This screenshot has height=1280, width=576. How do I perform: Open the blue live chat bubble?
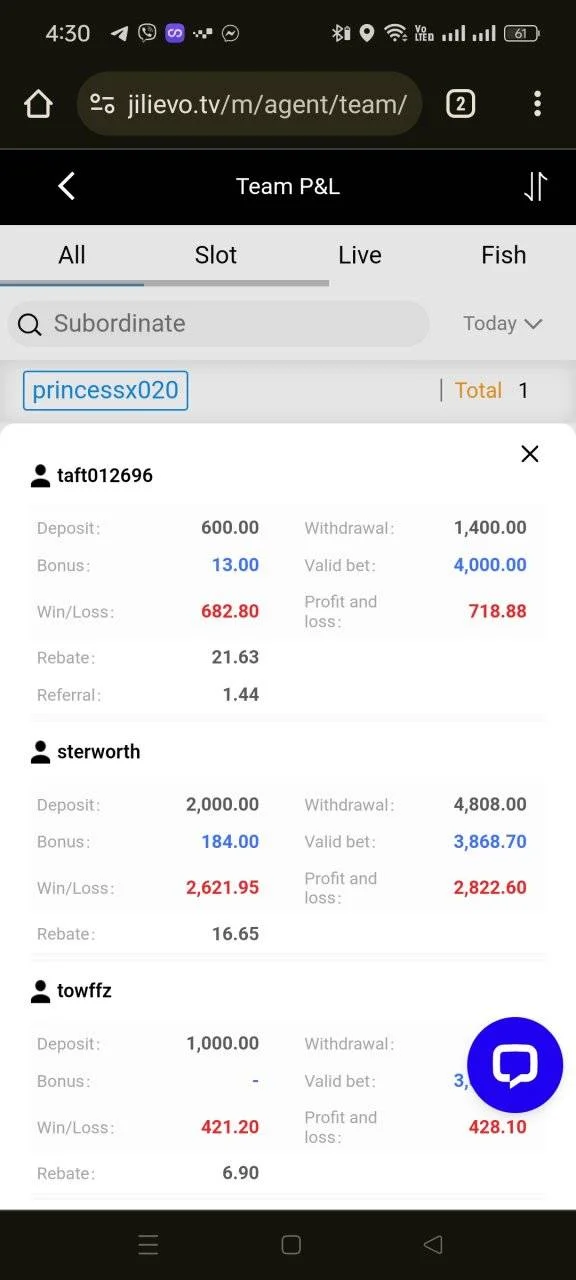tap(515, 1065)
